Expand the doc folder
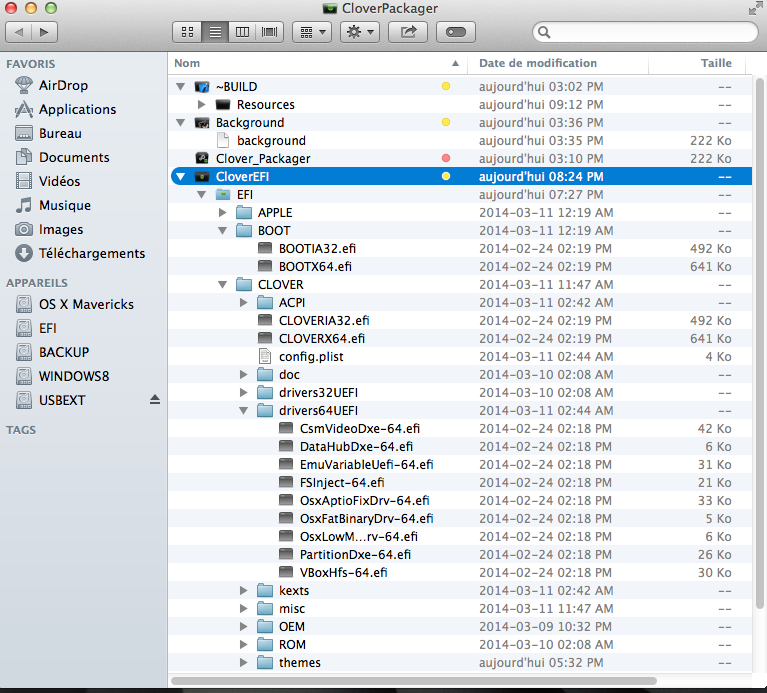 point(244,375)
